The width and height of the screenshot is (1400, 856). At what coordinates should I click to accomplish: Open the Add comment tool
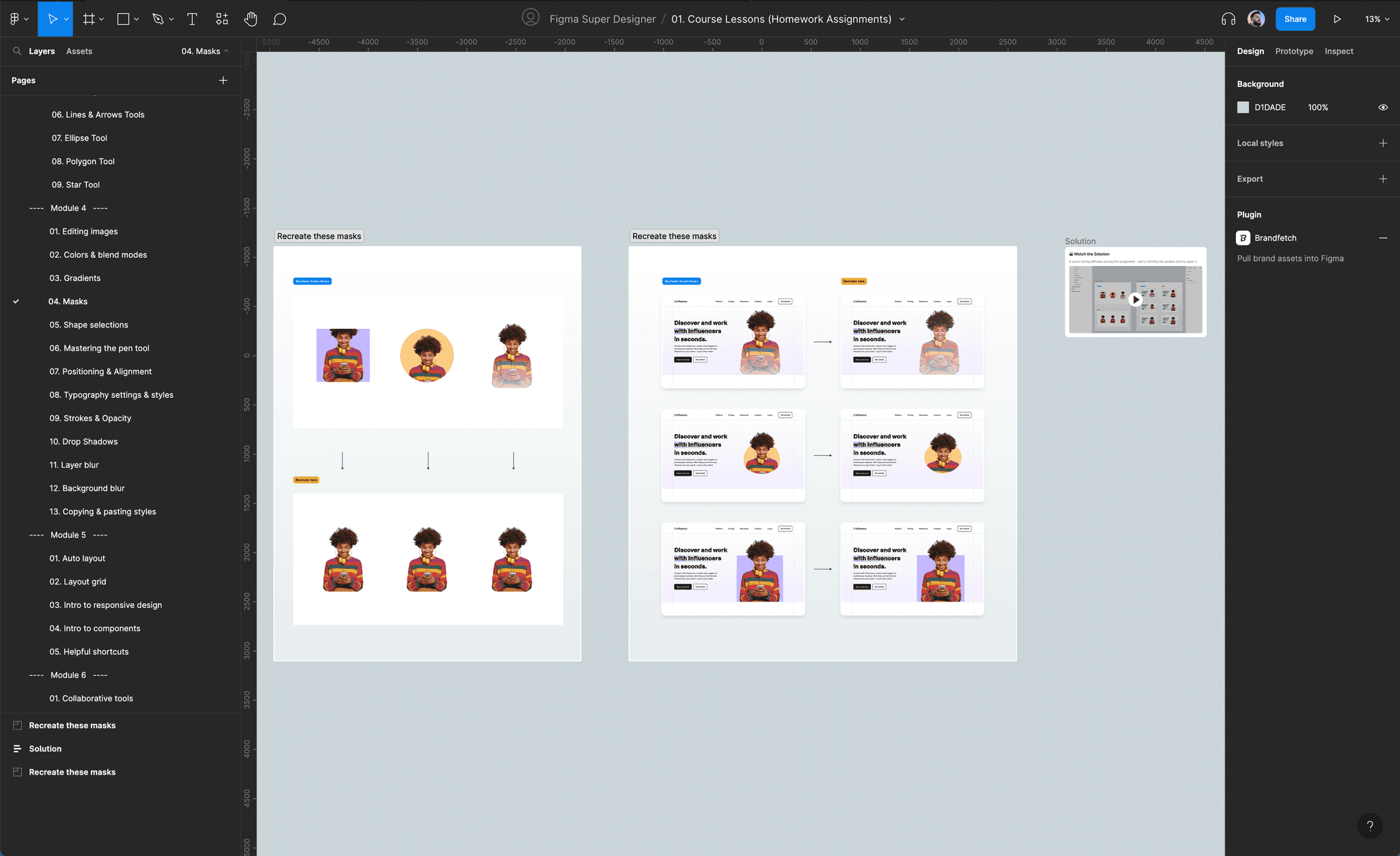click(x=280, y=18)
